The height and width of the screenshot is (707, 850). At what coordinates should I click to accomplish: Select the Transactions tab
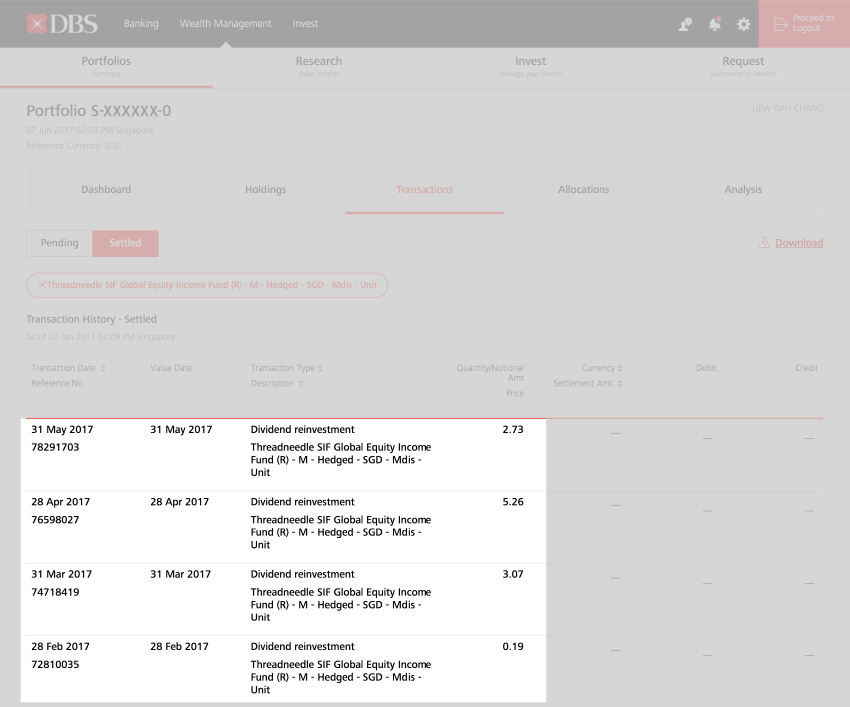coord(424,190)
